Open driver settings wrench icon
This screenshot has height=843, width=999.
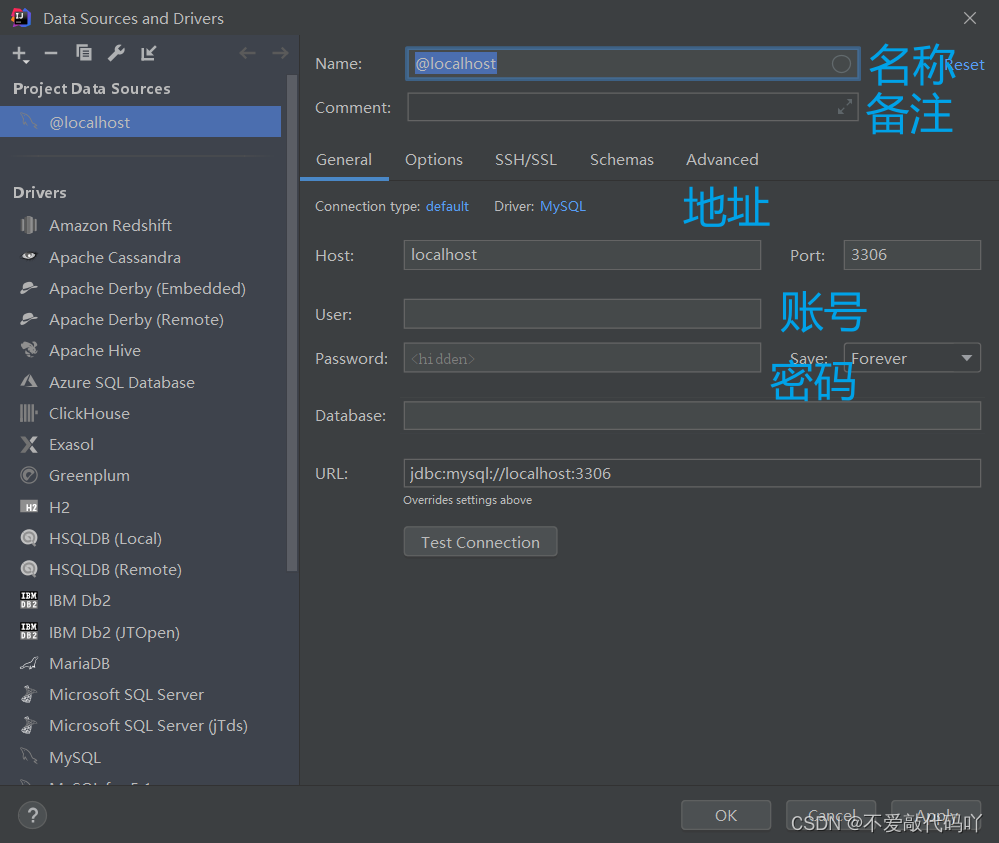(x=116, y=53)
